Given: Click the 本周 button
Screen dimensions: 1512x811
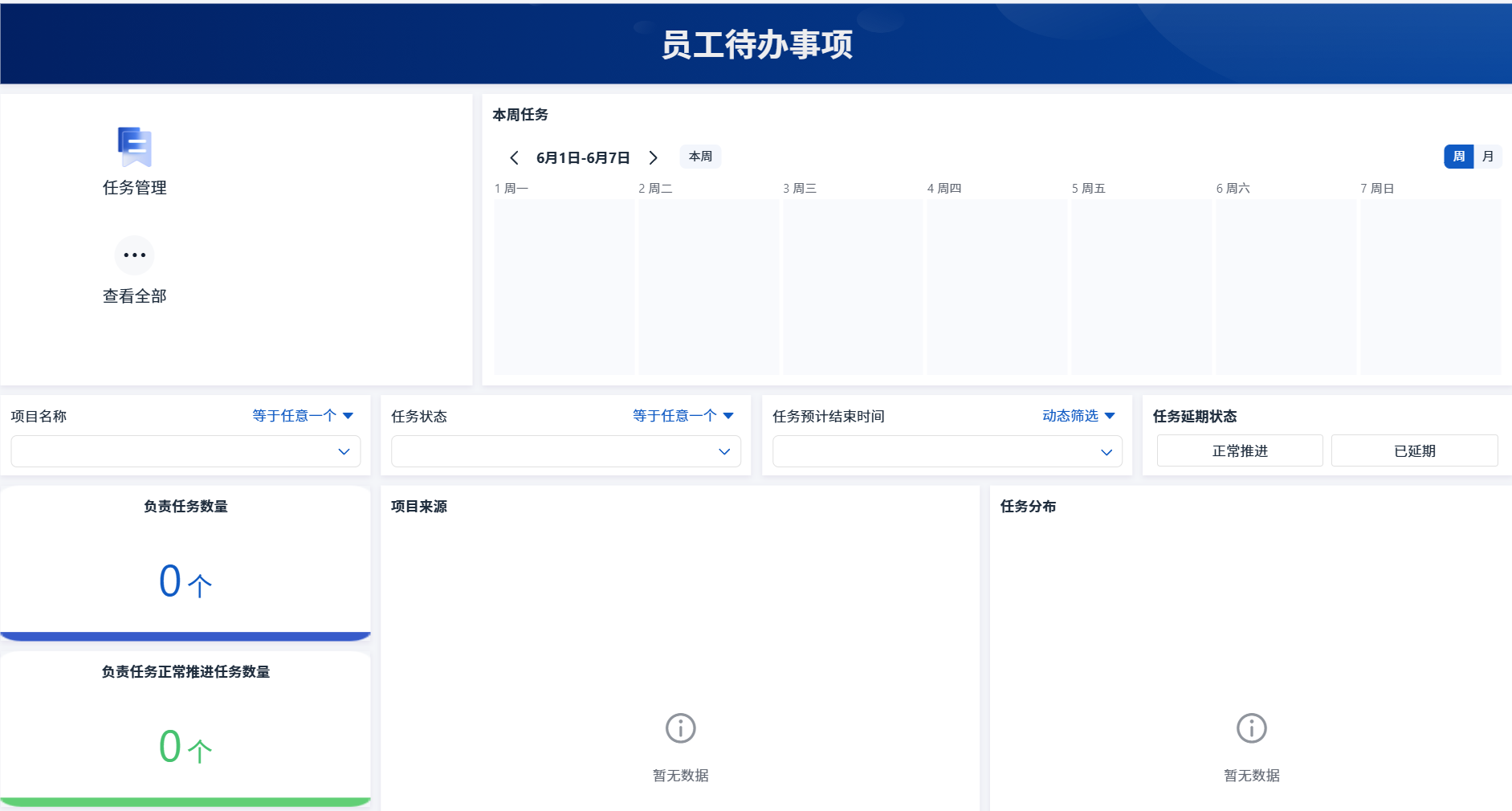Looking at the screenshot, I should 700,157.
